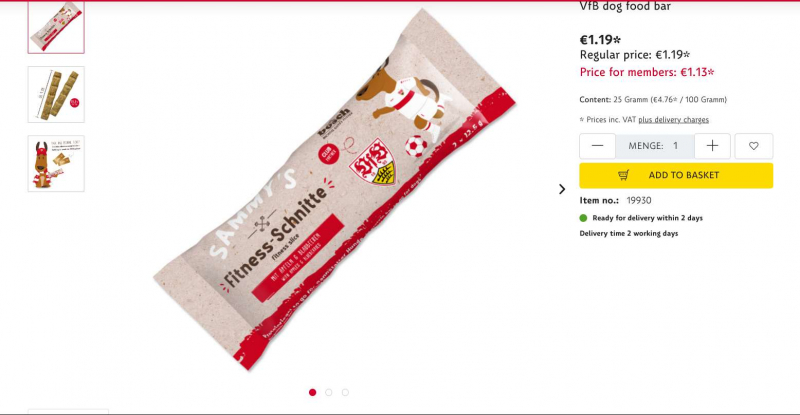This screenshot has width=800, height=415.
Task: Select the packaging thumbnail at top
Action: click(56, 27)
